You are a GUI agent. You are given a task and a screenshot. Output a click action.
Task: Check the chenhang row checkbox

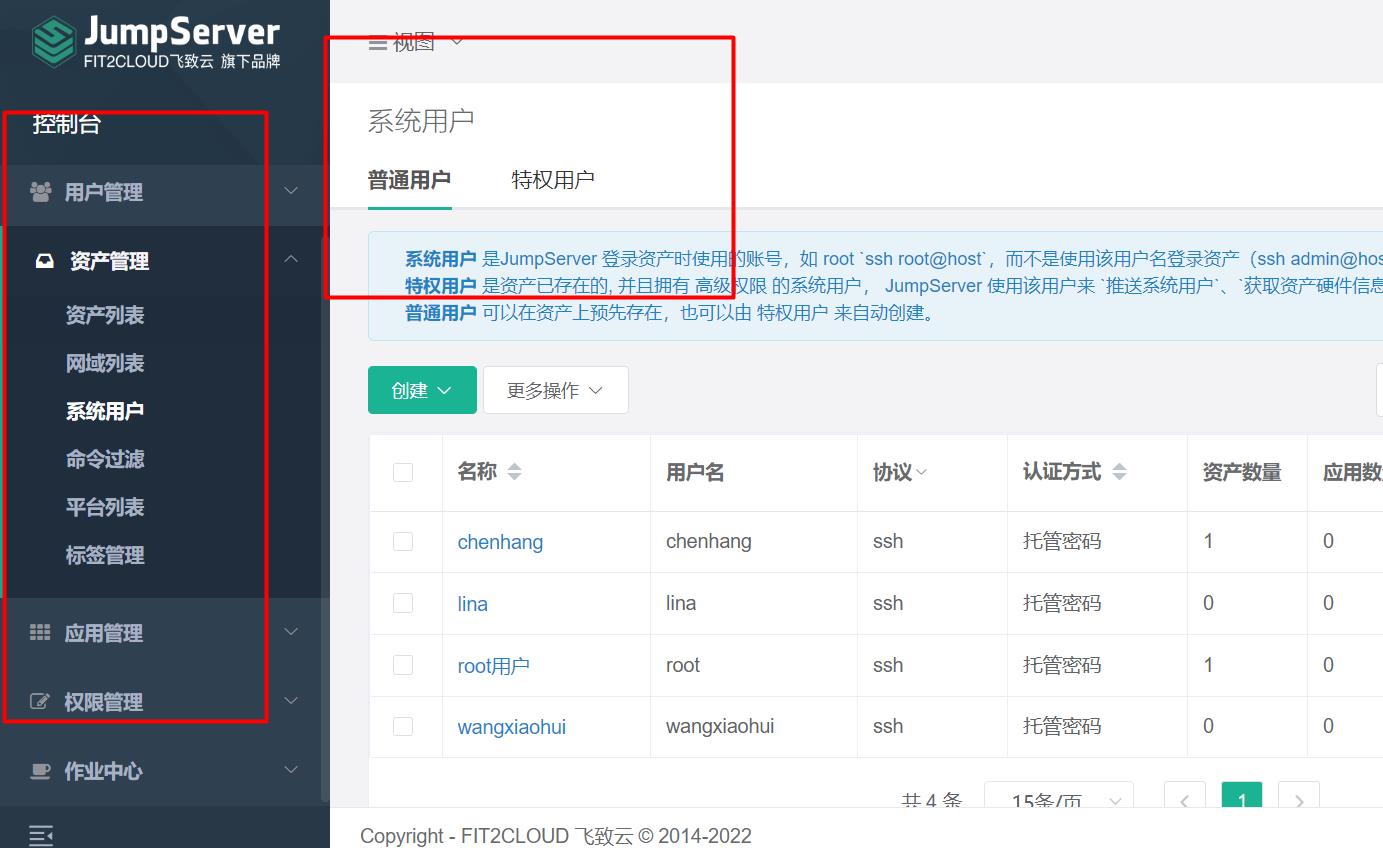pyautogui.click(x=403, y=541)
